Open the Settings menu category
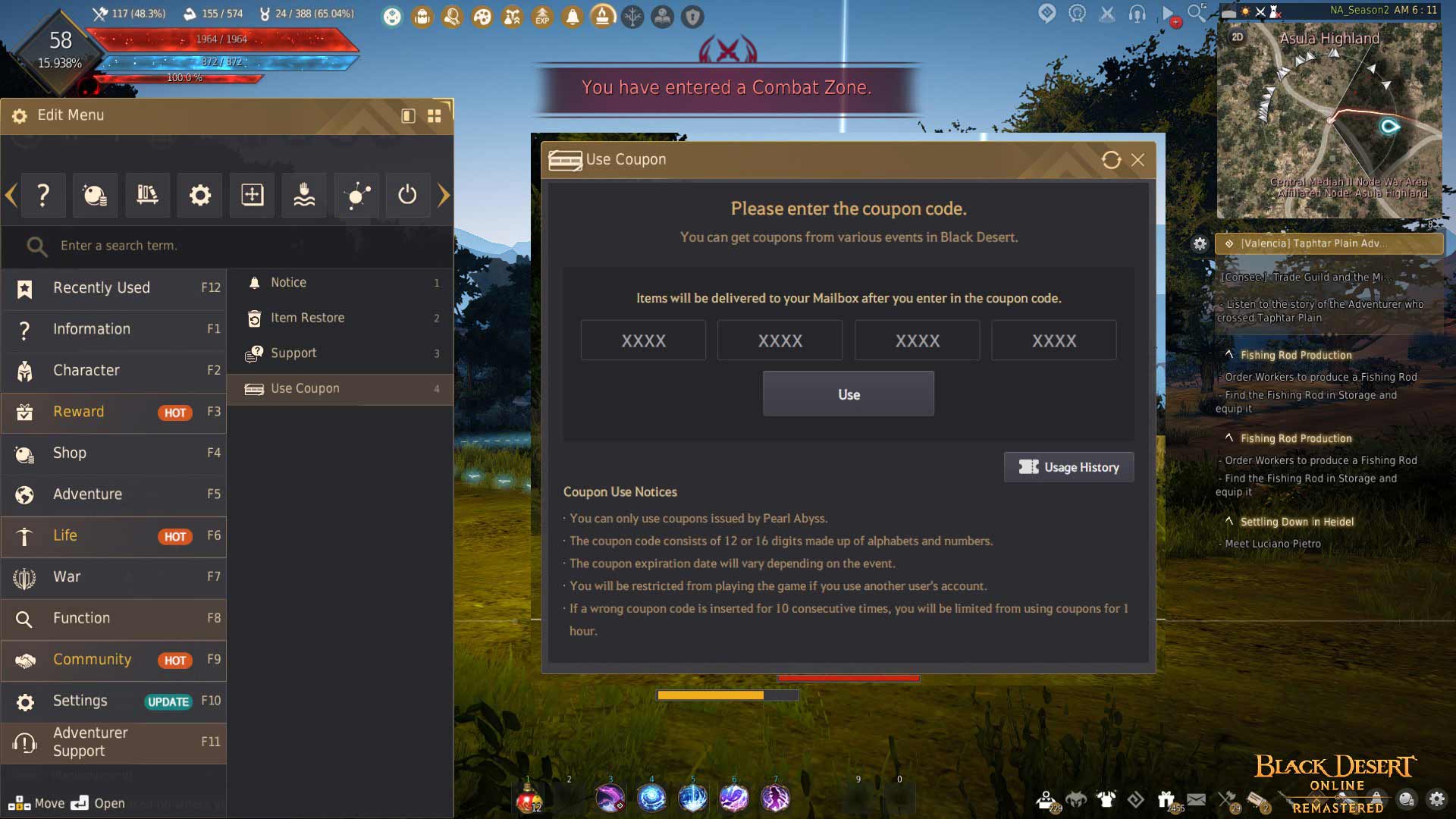 click(x=114, y=701)
